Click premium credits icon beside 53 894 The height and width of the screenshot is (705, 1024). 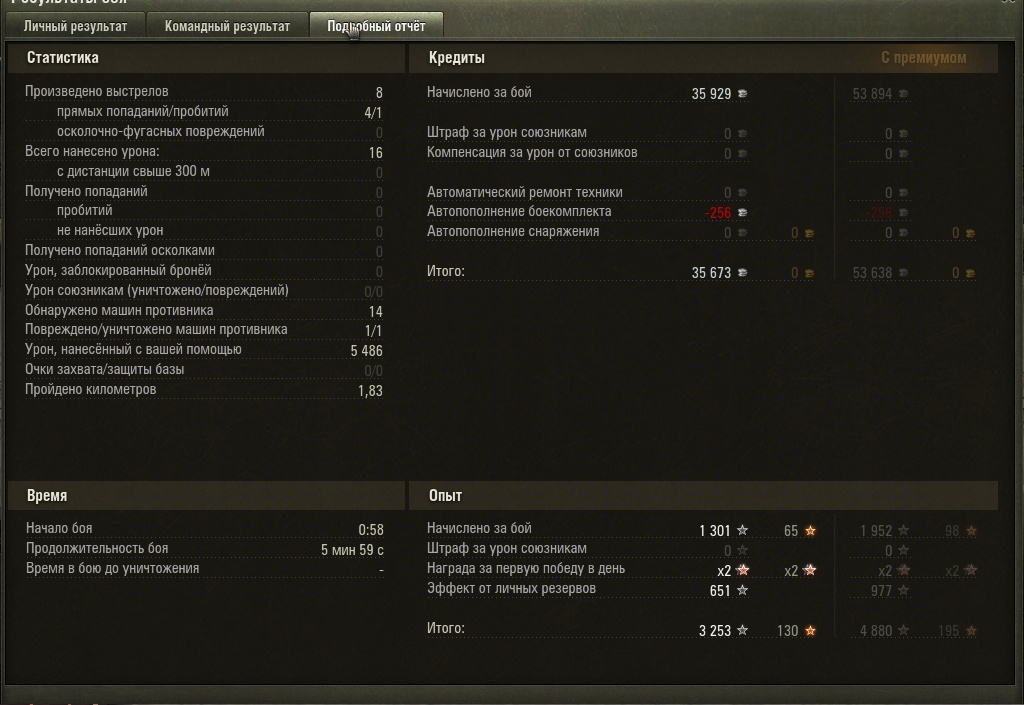pyautogui.click(x=903, y=93)
